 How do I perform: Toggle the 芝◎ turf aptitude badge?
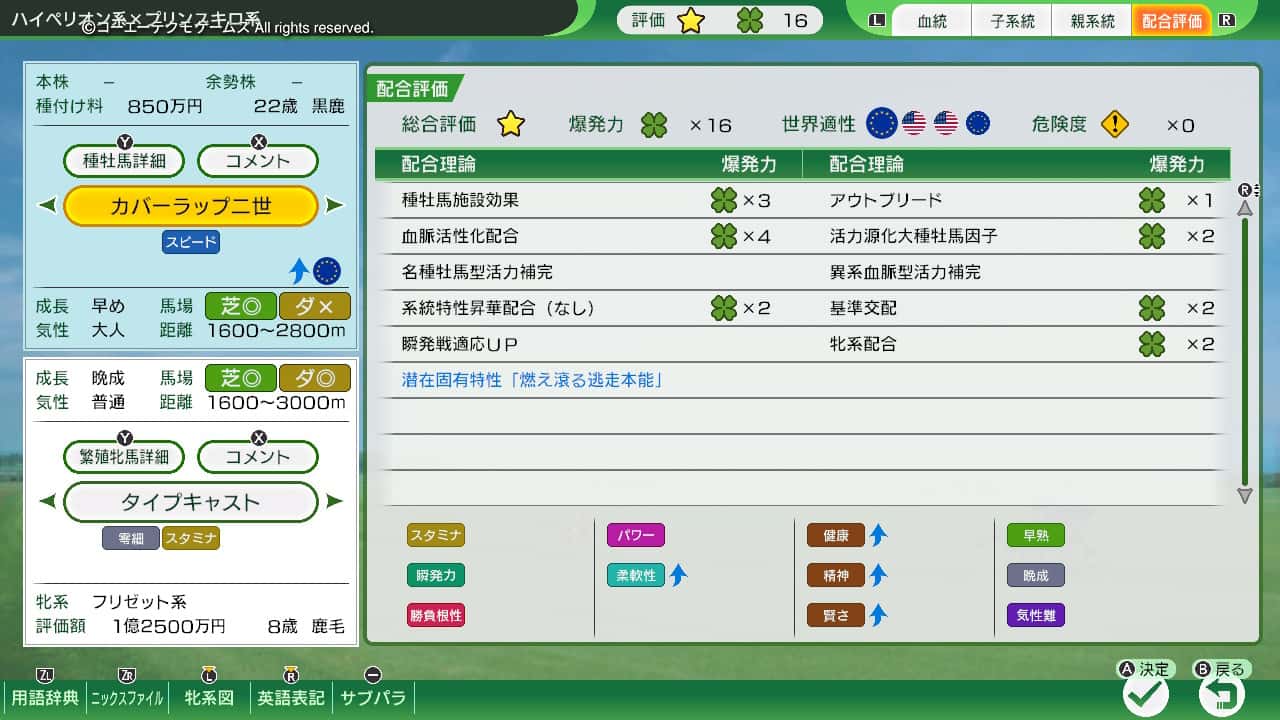tap(240, 306)
